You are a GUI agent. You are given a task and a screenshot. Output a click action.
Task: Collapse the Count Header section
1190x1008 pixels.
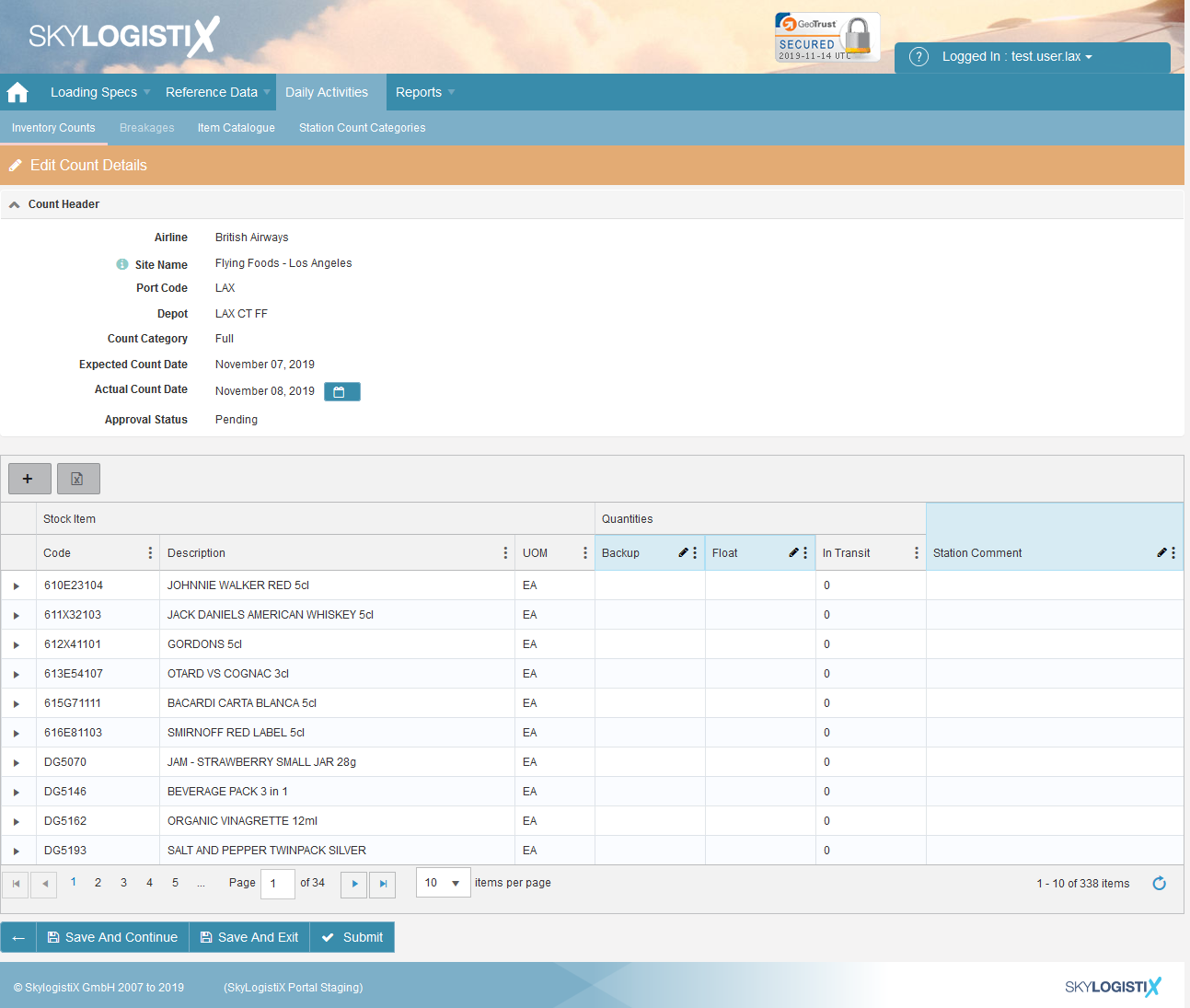coord(15,204)
